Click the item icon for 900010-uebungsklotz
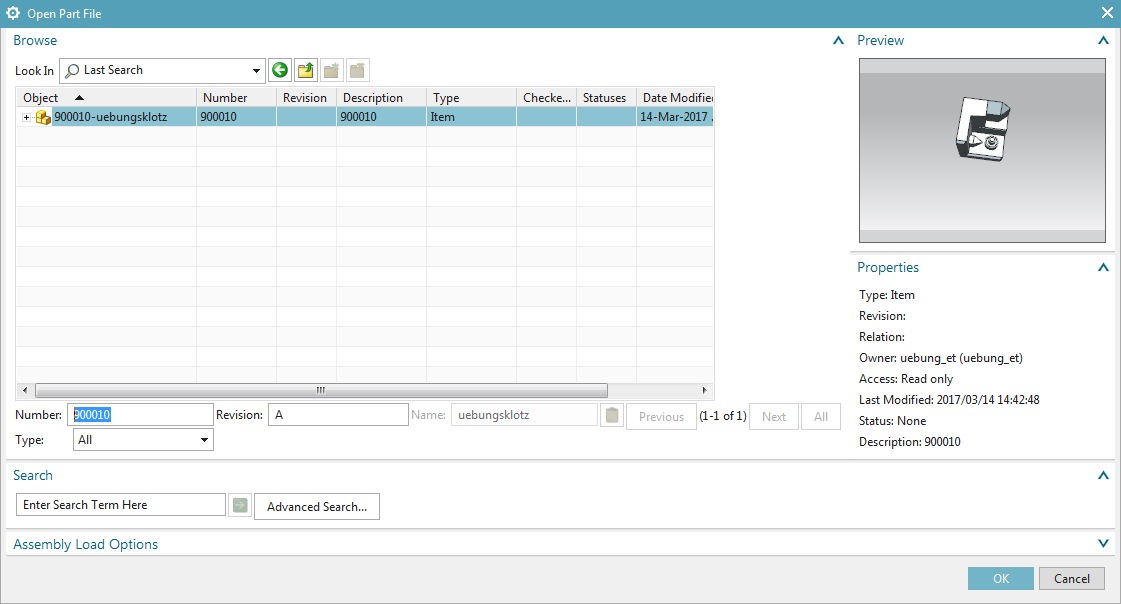 coord(43,117)
